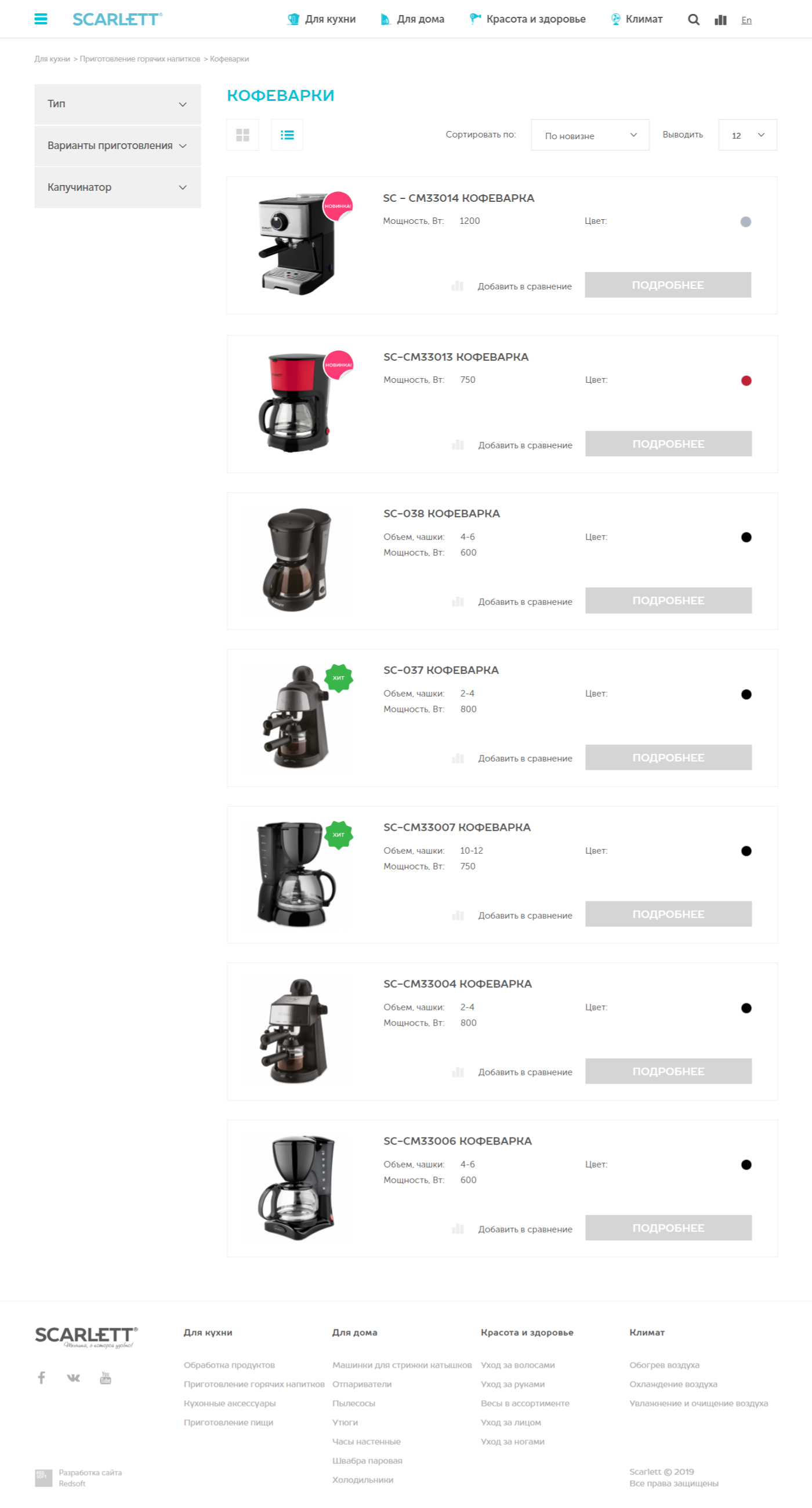The height and width of the screenshot is (1508, 812).
Task: Open Scarlett Facebook page icon
Action: click(42, 1377)
